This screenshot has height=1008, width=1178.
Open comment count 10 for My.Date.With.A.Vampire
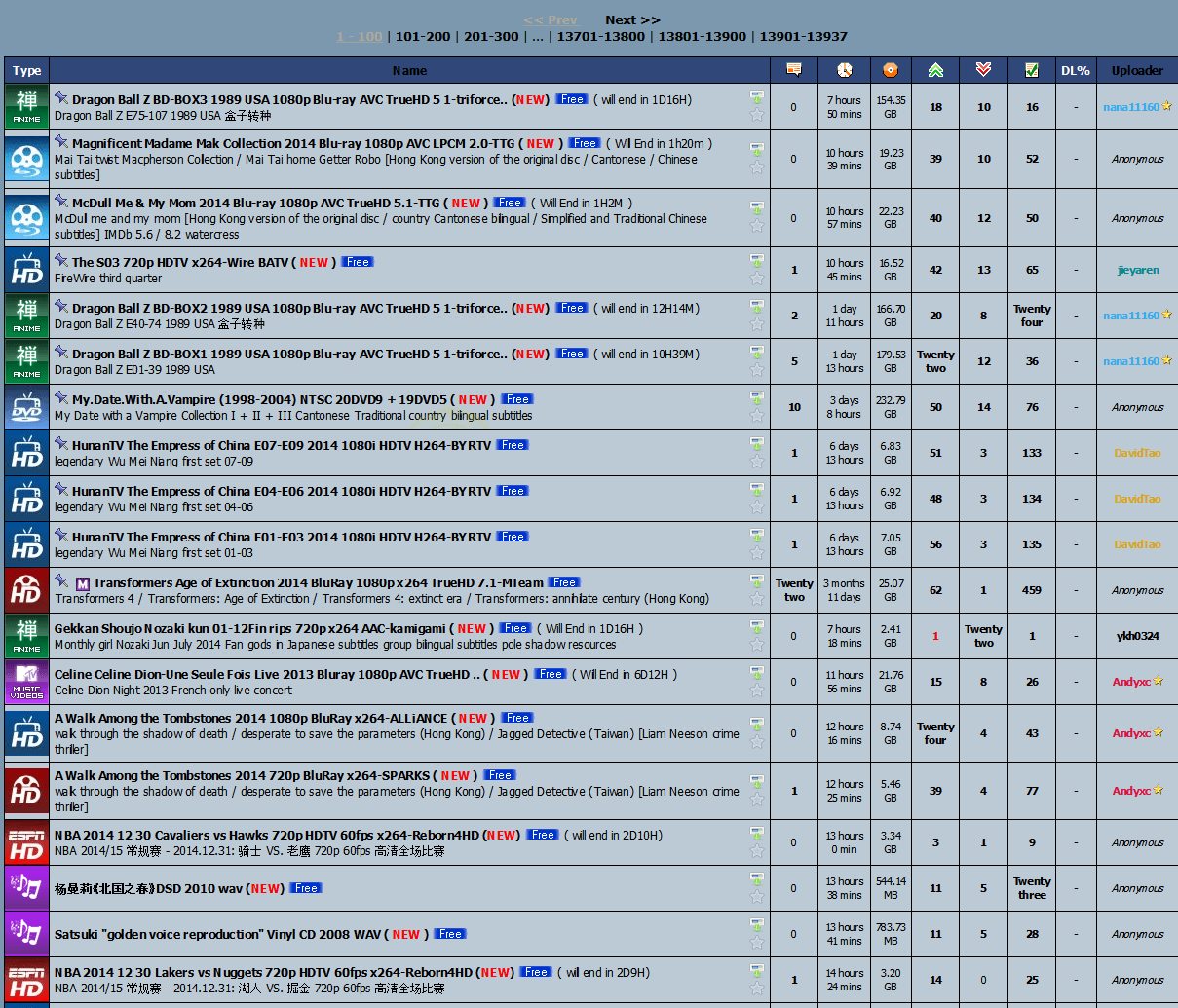794,407
